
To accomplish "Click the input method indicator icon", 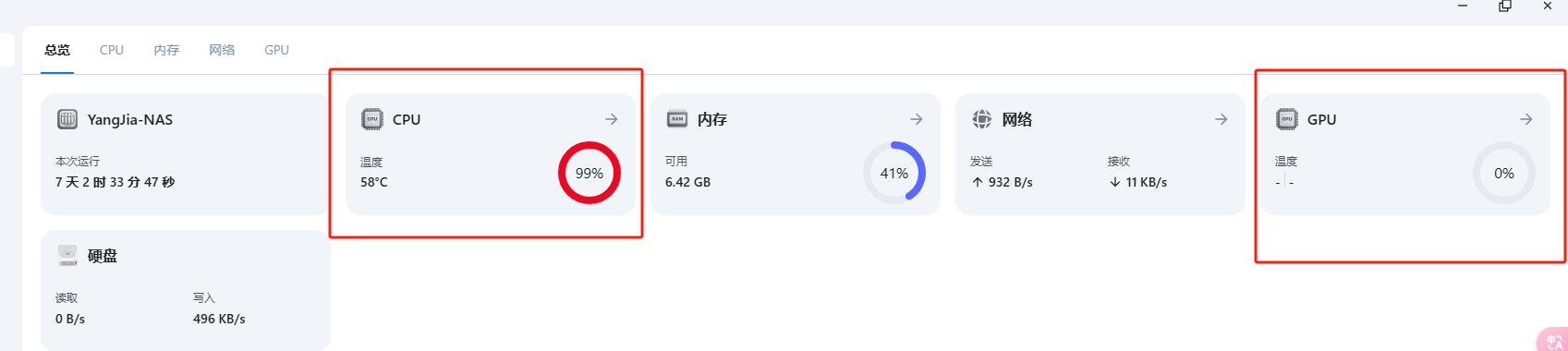I will click(x=1554, y=341).
